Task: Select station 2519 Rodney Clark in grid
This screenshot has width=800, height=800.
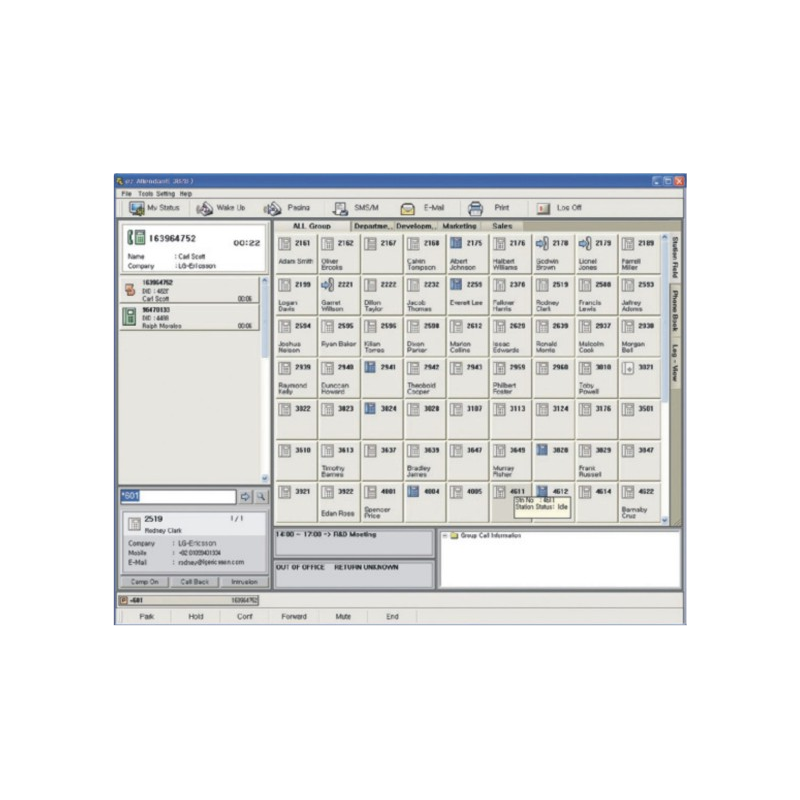Action: coord(553,295)
